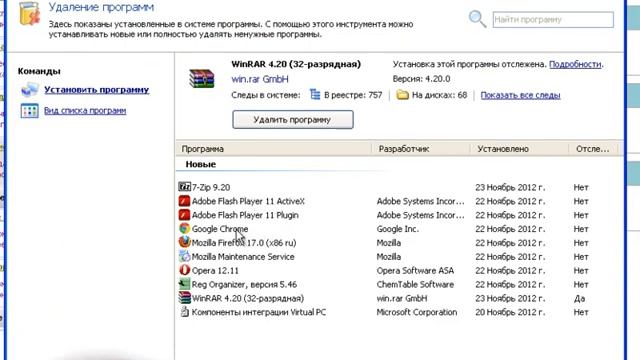
Task: Click ChemTable Software developer cell
Action: click(415, 284)
